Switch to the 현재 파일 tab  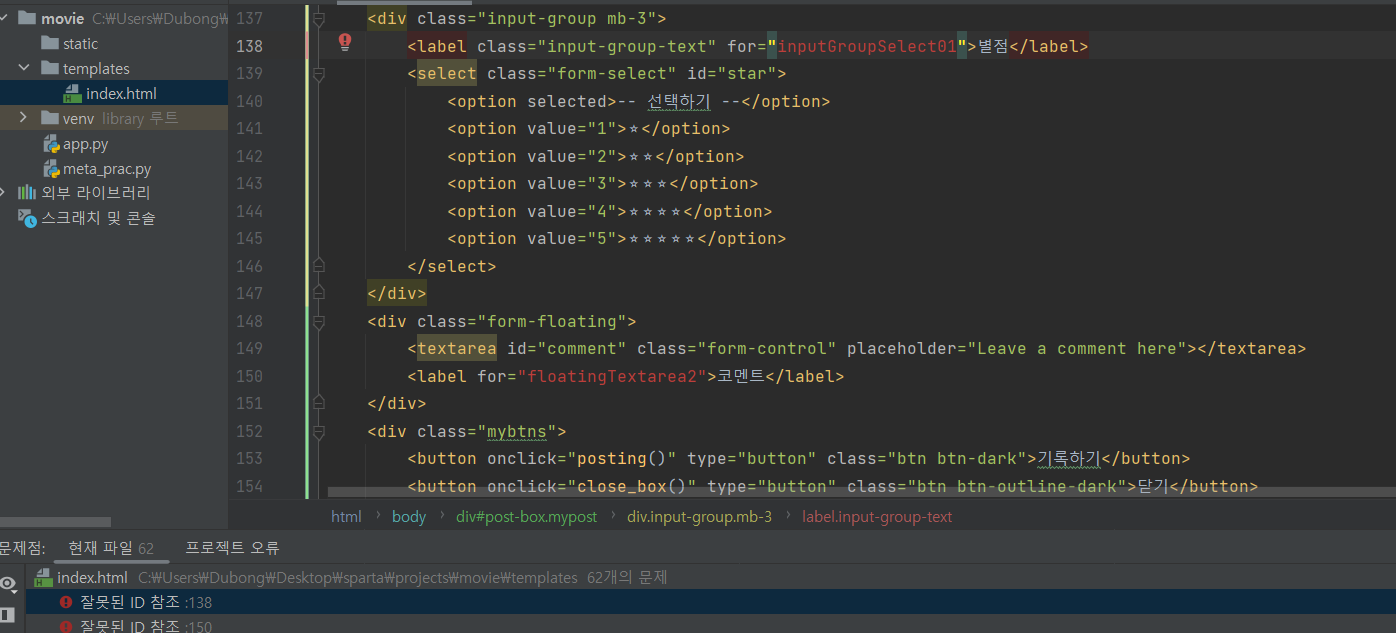(110, 548)
